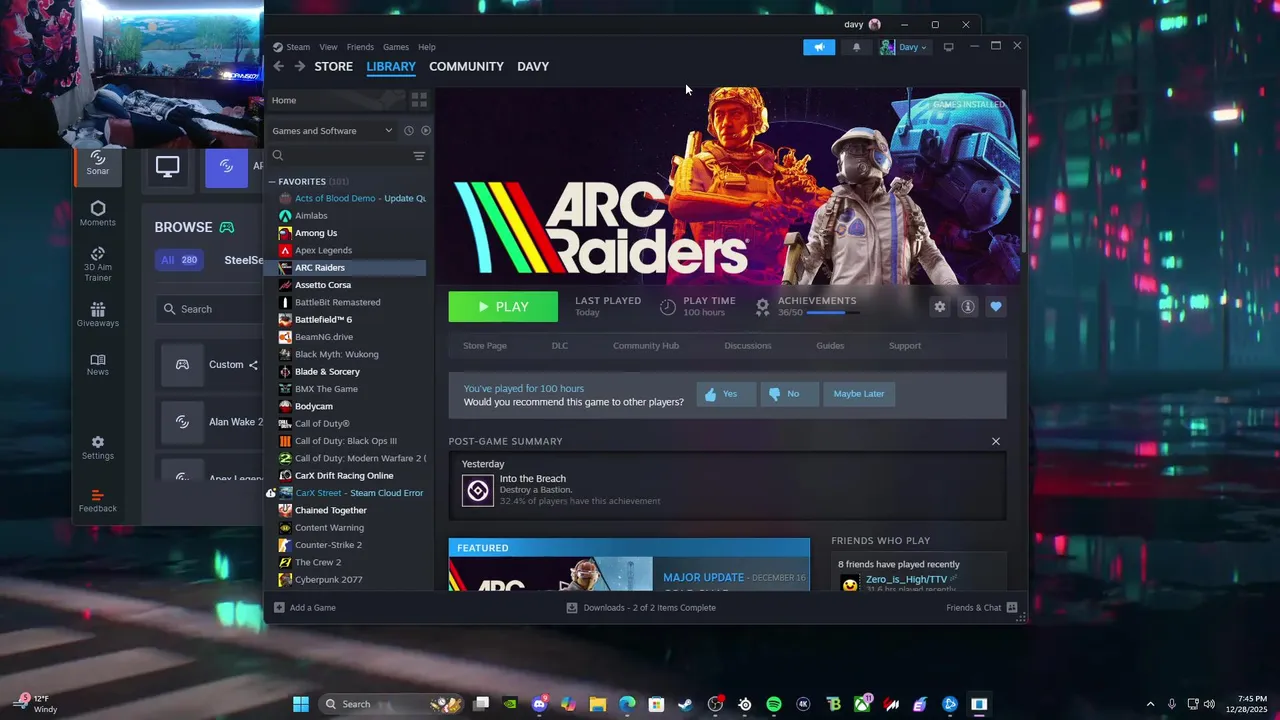This screenshot has height=720, width=1280.
Task: Open Steam announcements megaphone button
Action: 819,47
